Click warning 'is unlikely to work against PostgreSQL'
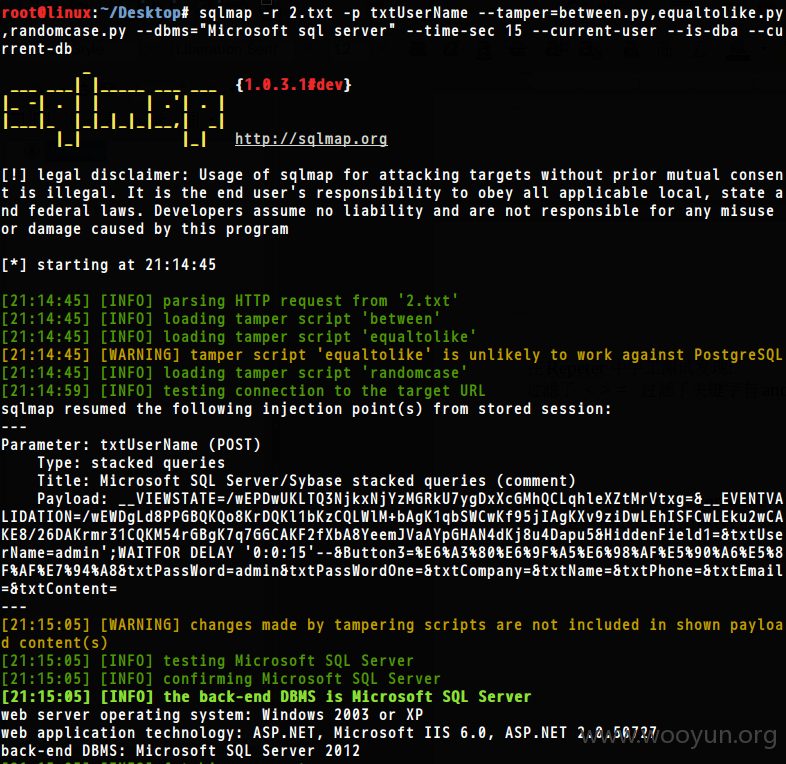The image size is (786, 764). (x=612, y=355)
